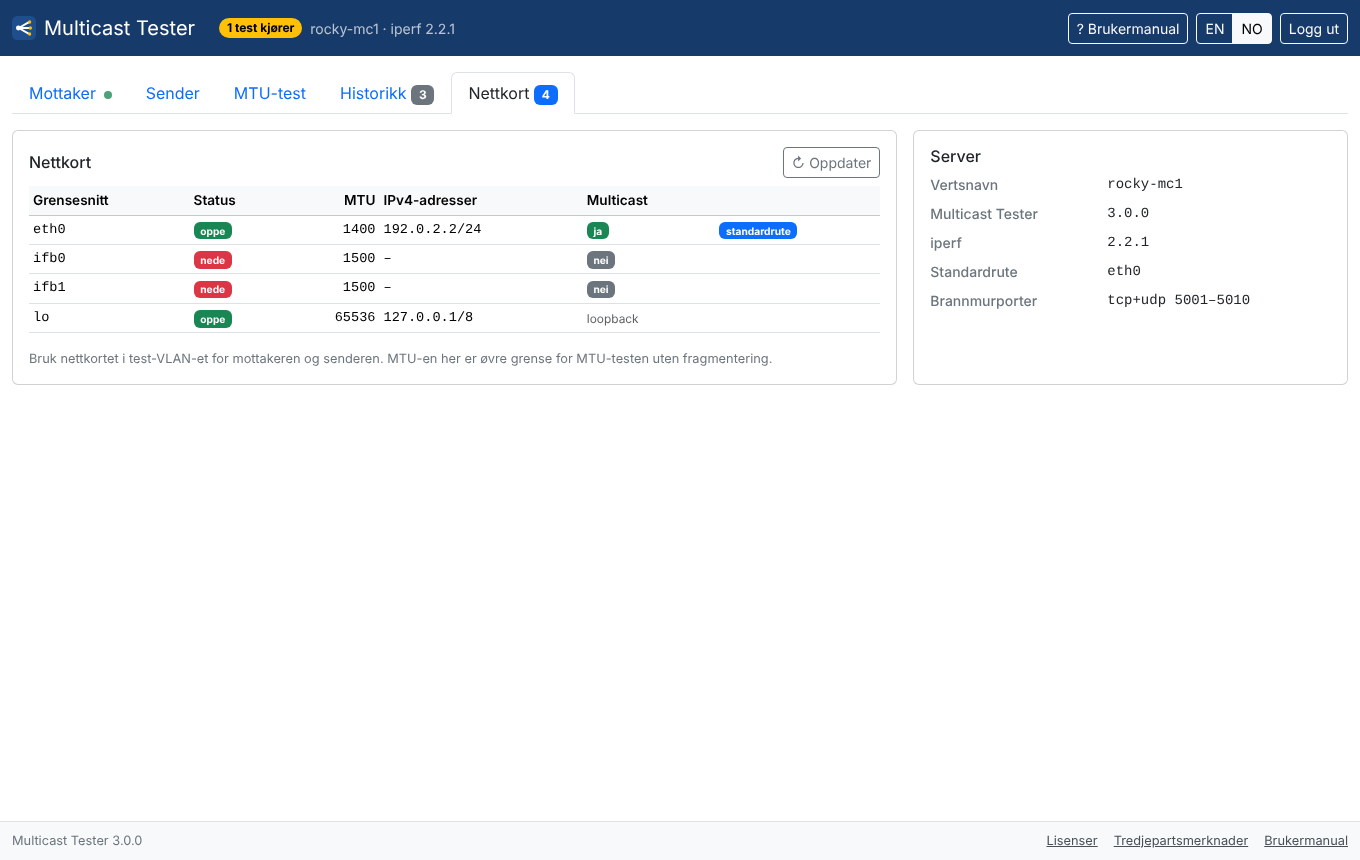The height and width of the screenshot is (860, 1360).
Task: Click the iperf version value 2.2.1
Action: pos(1128,242)
